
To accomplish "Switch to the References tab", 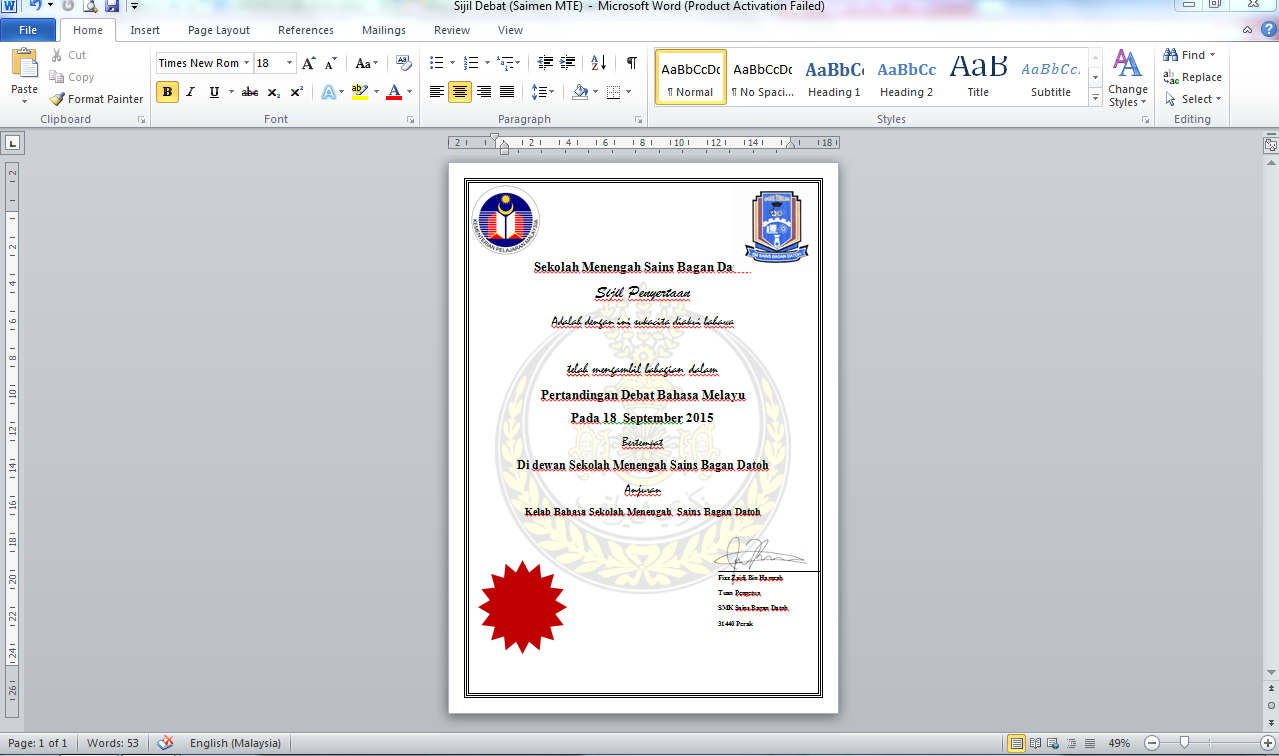I will click(306, 30).
